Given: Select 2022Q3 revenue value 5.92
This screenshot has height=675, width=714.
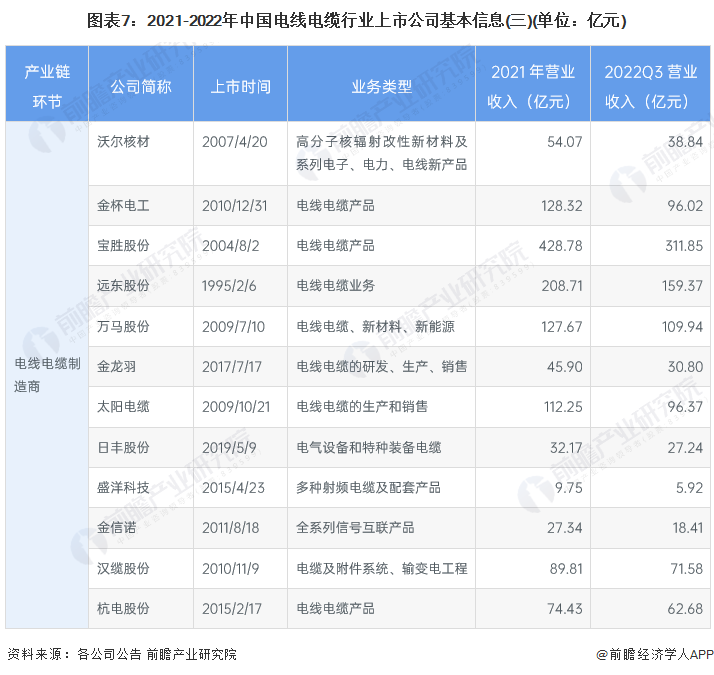Looking at the screenshot, I should coord(689,488).
